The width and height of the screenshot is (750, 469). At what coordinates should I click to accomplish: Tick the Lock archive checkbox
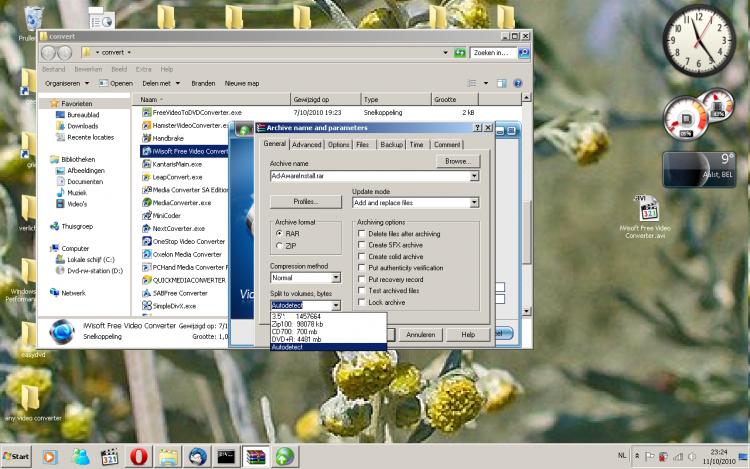(362, 302)
